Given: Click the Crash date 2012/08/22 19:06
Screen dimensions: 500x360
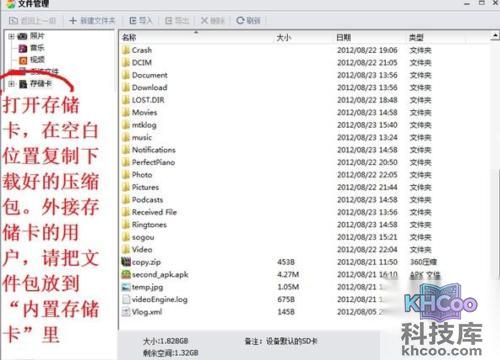Looking at the screenshot, I should click(367, 50).
